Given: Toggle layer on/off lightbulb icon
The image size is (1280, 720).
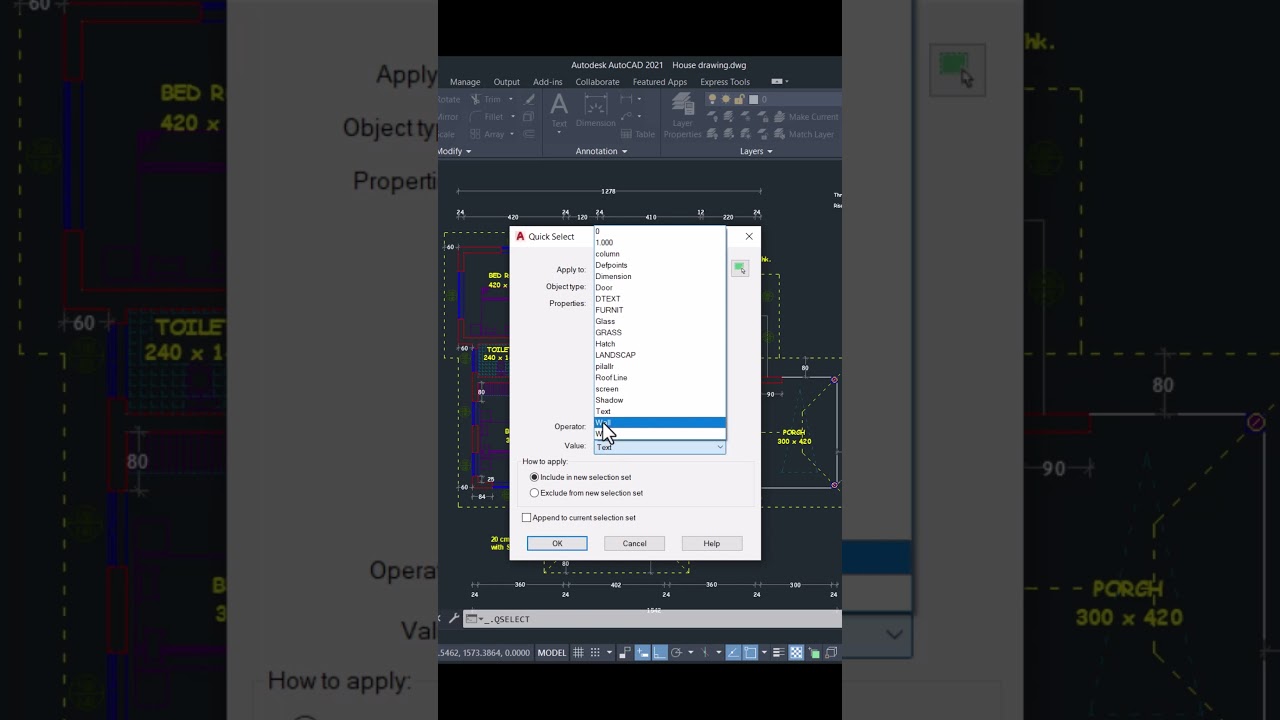Looking at the screenshot, I should (713, 99).
